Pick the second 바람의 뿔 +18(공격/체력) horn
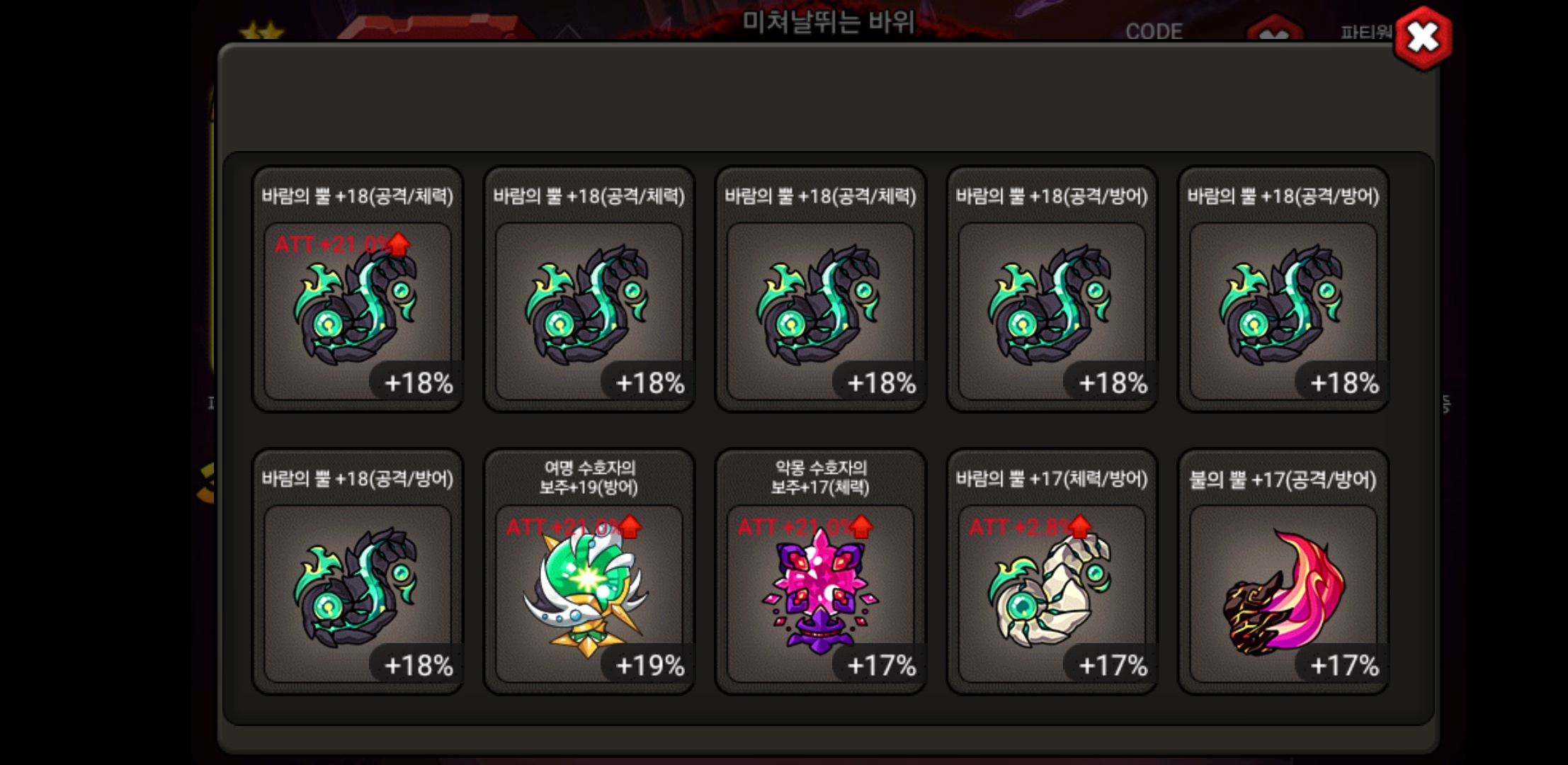 tap(589, 289)
